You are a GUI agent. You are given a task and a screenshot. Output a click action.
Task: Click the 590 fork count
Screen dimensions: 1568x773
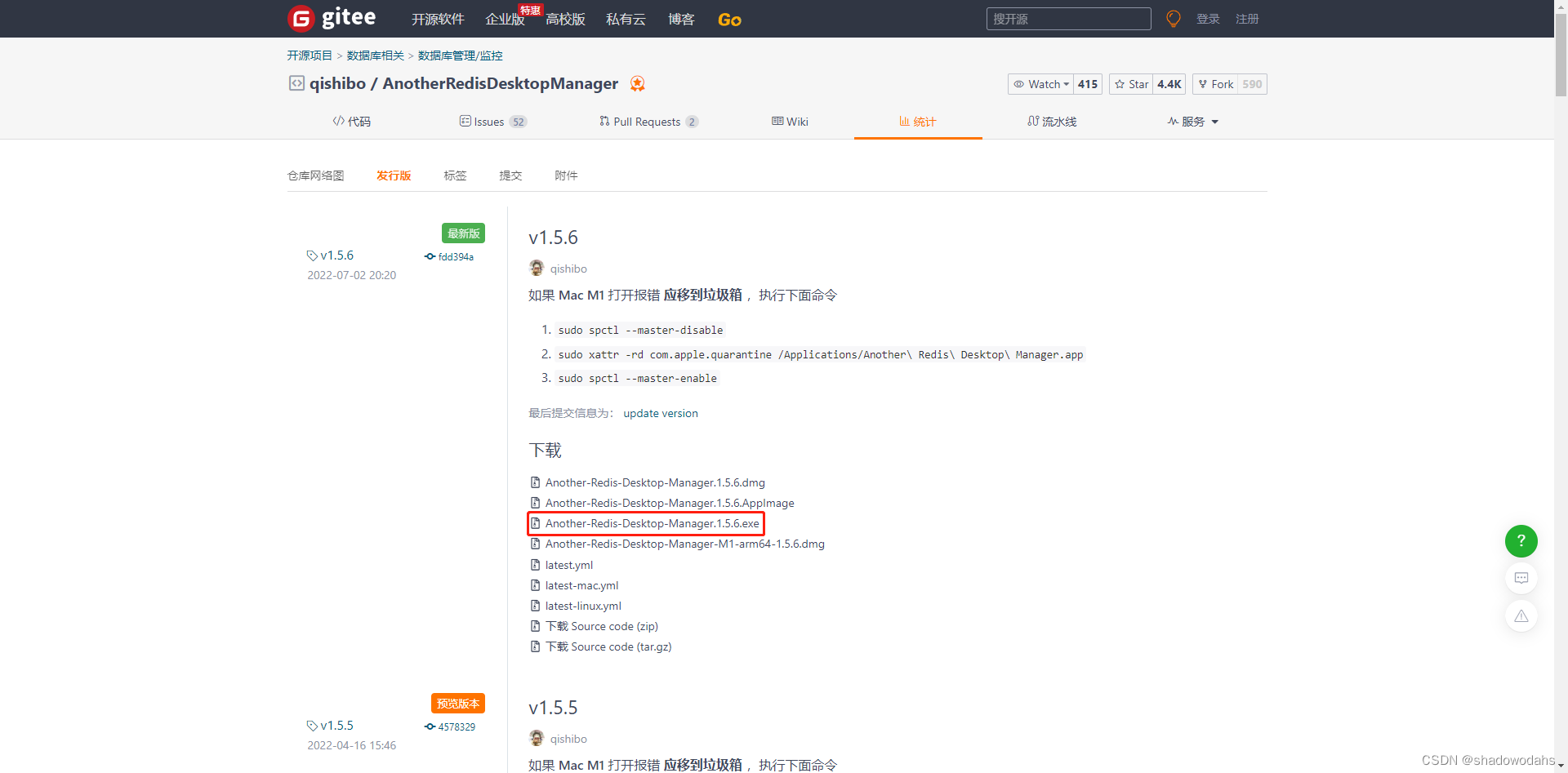(x=1252, y=84)
